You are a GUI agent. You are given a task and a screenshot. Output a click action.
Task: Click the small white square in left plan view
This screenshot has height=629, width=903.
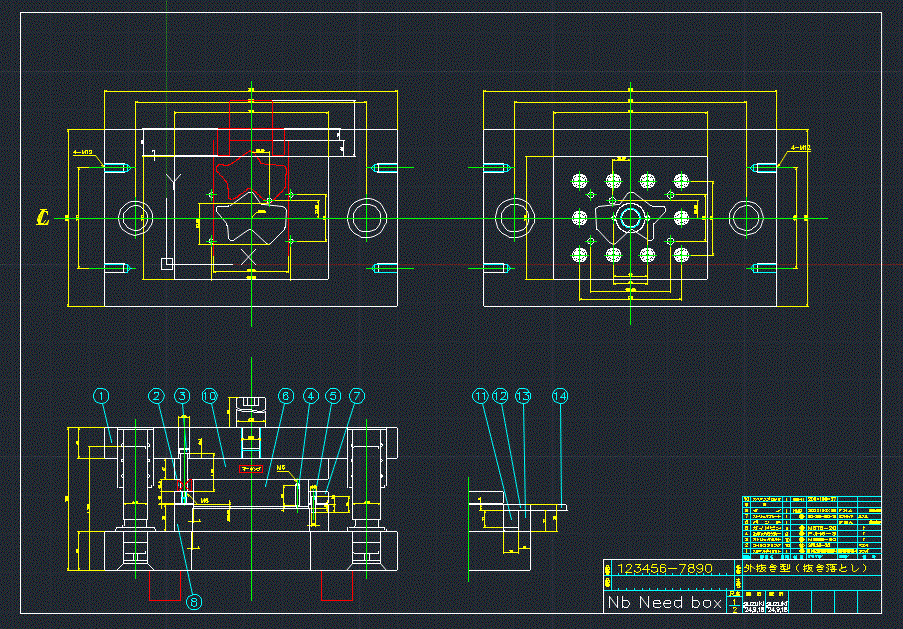[166, 264]
